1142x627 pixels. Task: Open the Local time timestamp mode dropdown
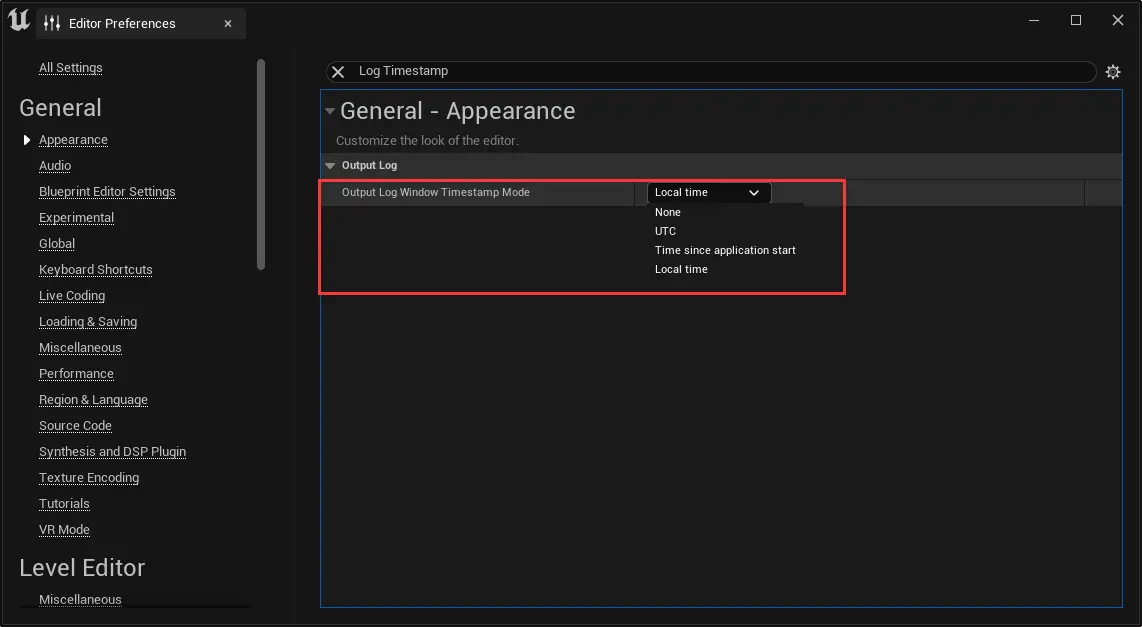[709, 192]
